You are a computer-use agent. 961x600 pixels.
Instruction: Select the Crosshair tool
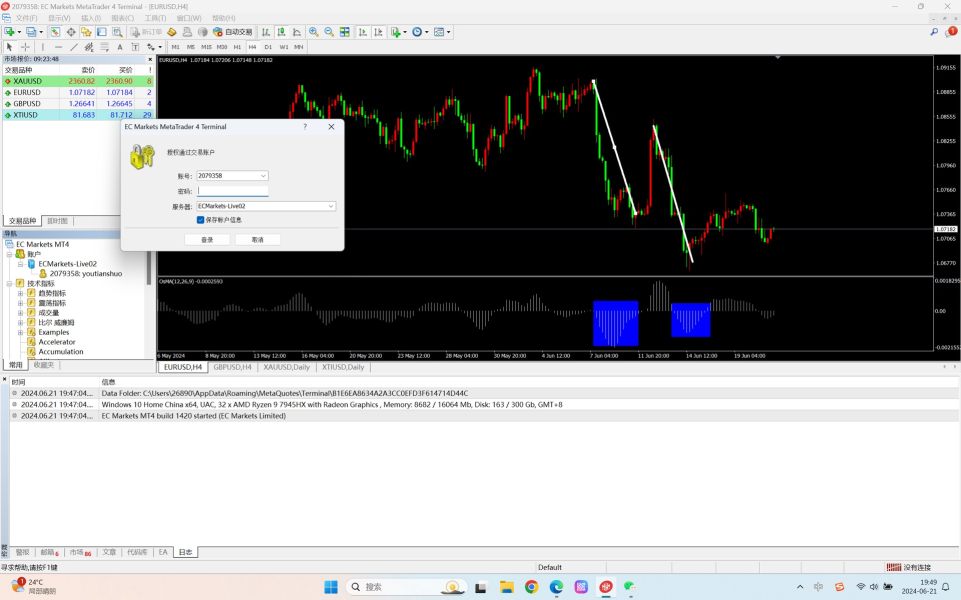pos(25,47)
